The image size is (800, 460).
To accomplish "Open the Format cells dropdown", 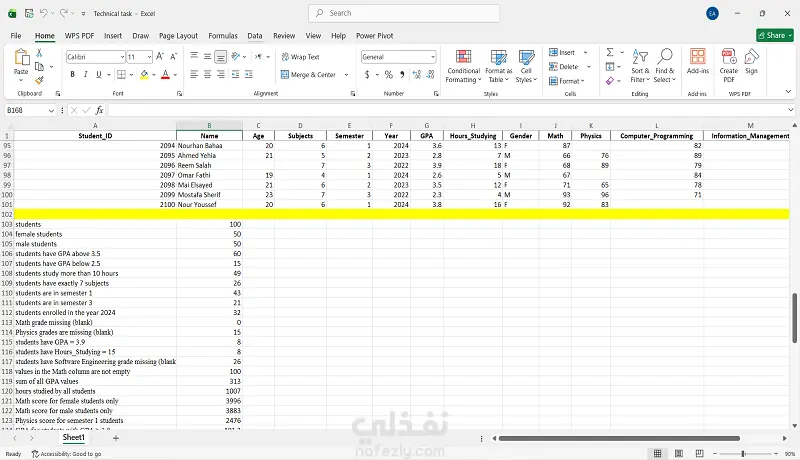I will (x=566, y=81).
